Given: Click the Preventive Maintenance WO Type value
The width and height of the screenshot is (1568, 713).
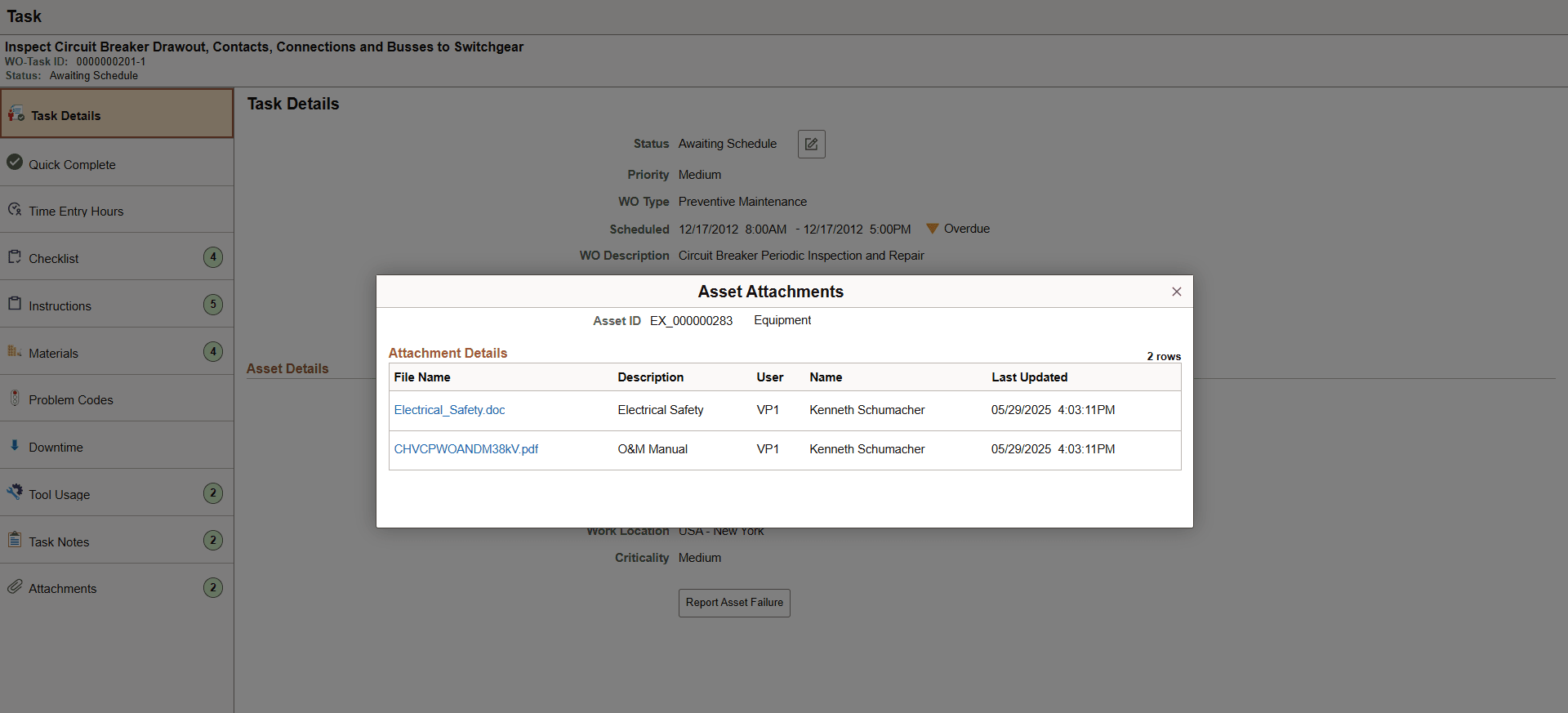Looking at the screenshot, I should click(x=742, y=202).
